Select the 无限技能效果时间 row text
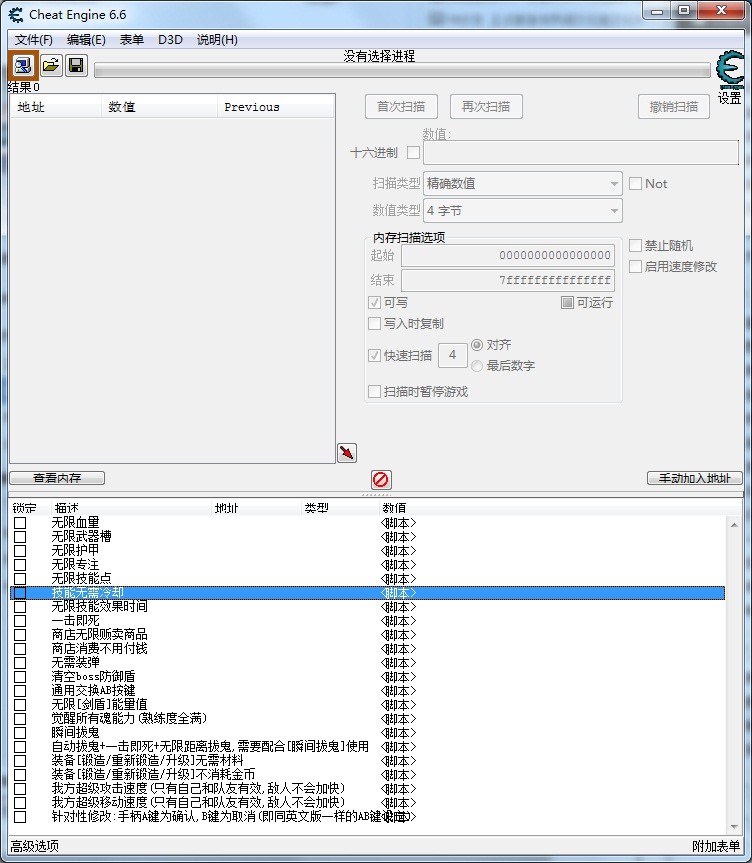The image size is (752, 863). tap(100, 607)
